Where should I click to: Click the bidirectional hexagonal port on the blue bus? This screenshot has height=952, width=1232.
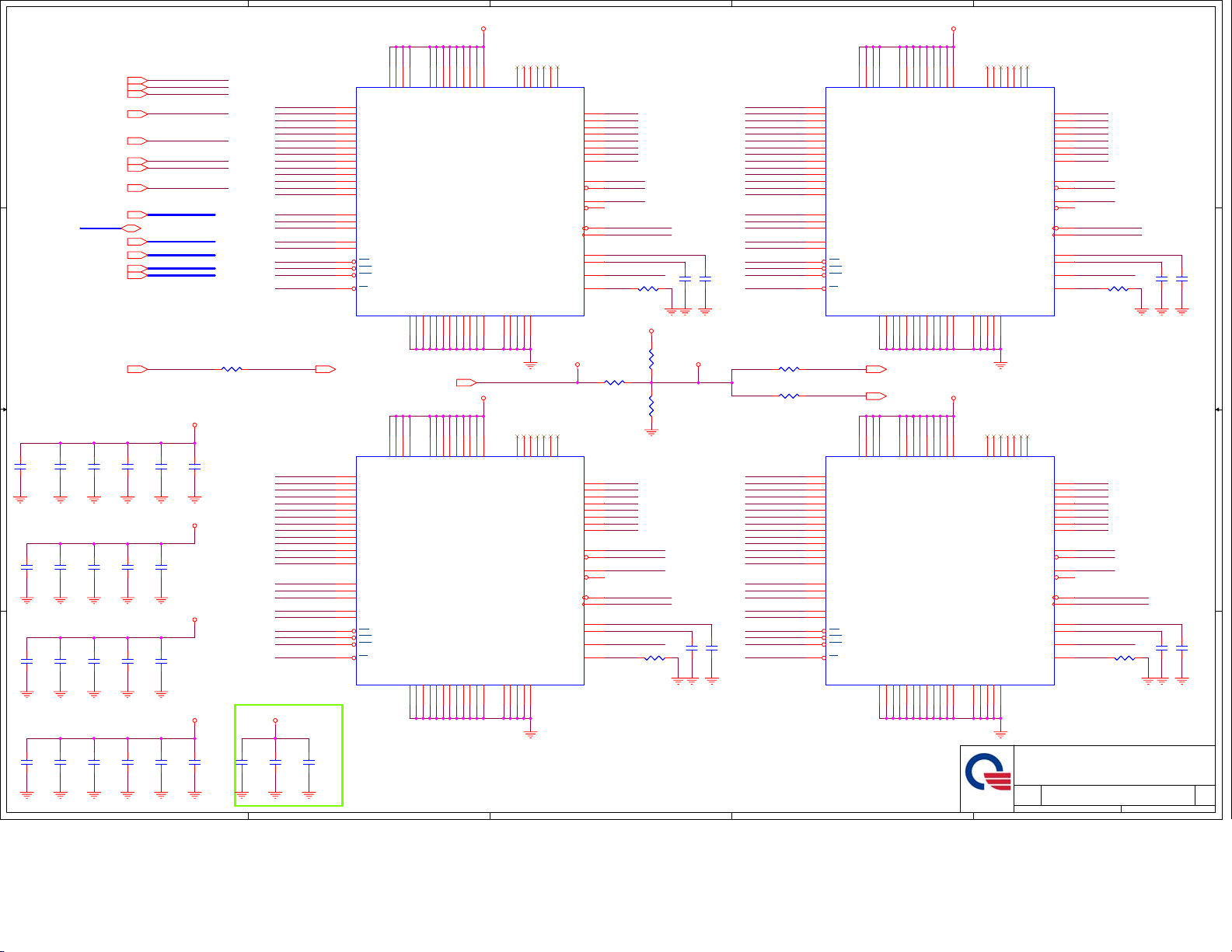pyautogui.click(x=131, y=228)
